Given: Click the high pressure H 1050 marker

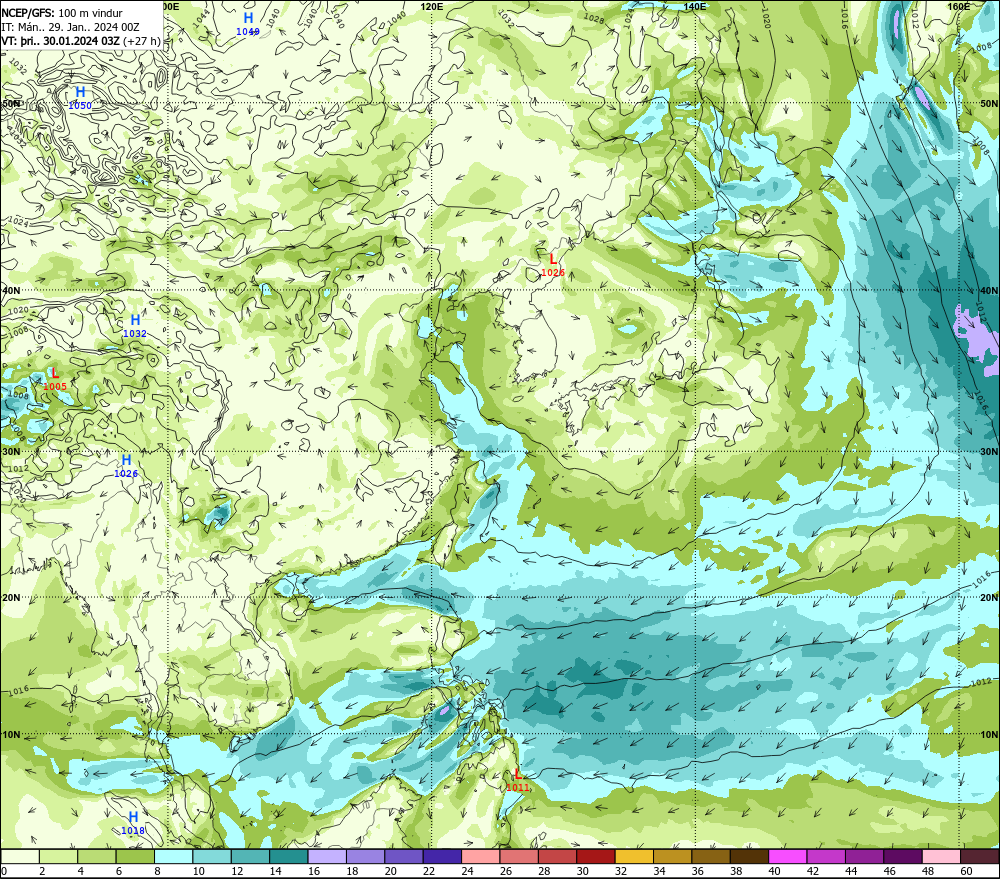Looking at the screenshot, I should (x=80, y=98).
